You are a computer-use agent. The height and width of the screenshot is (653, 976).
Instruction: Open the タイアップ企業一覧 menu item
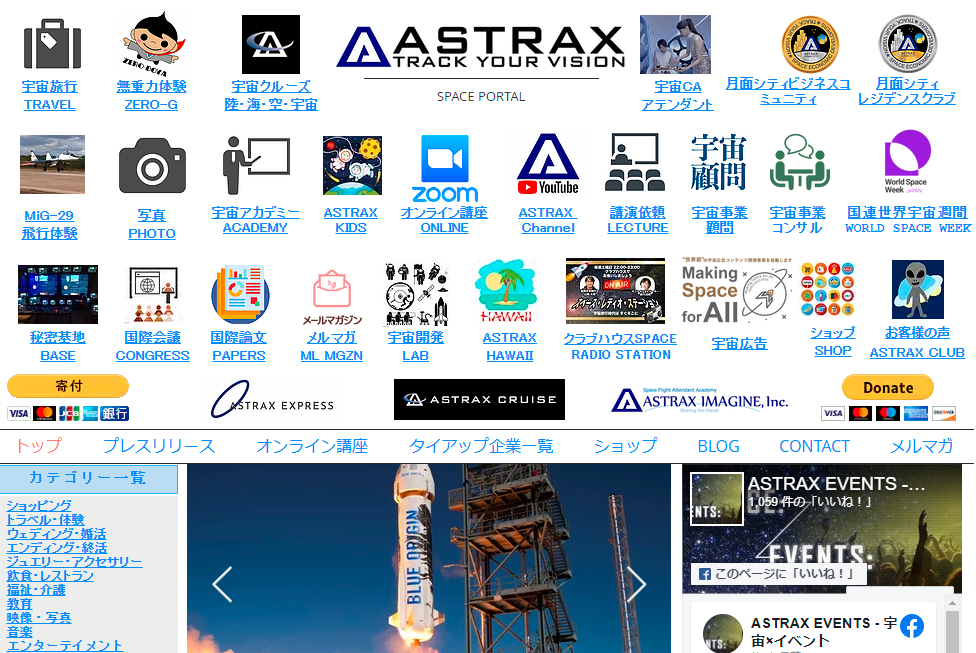pos(481,446)
